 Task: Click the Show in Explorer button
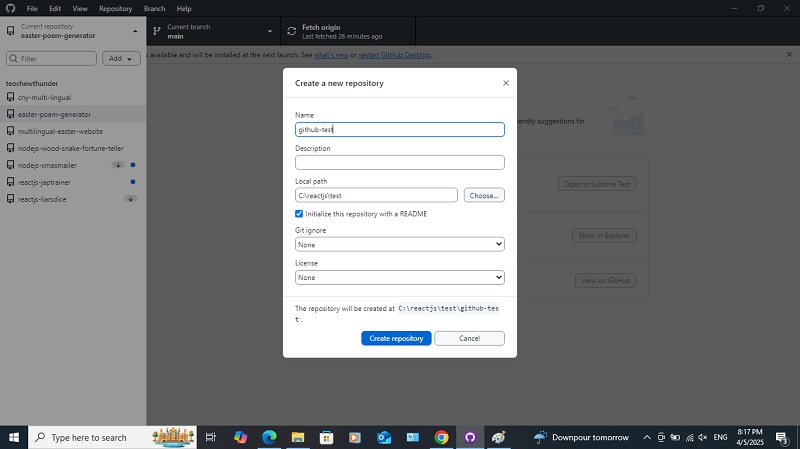tap(604, 235)
